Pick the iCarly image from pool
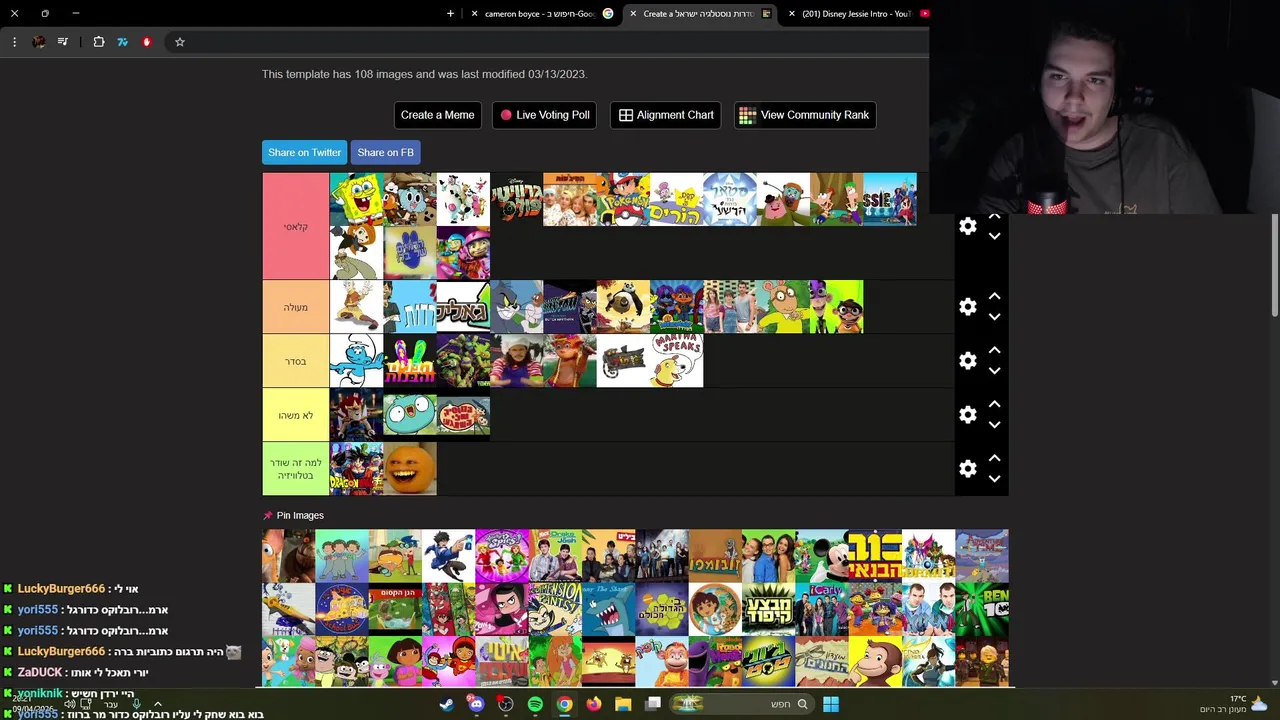Viewport: 1280px width, 720px height. pos(822,610)
